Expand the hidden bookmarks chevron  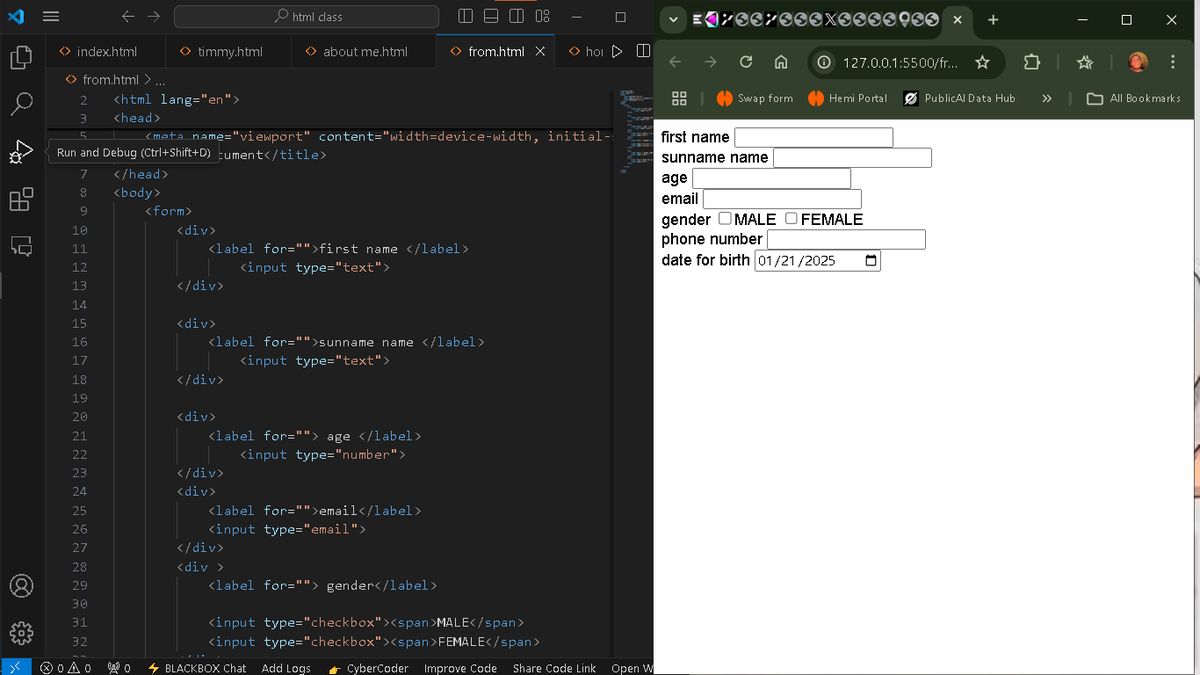[x=1047, y=98]
